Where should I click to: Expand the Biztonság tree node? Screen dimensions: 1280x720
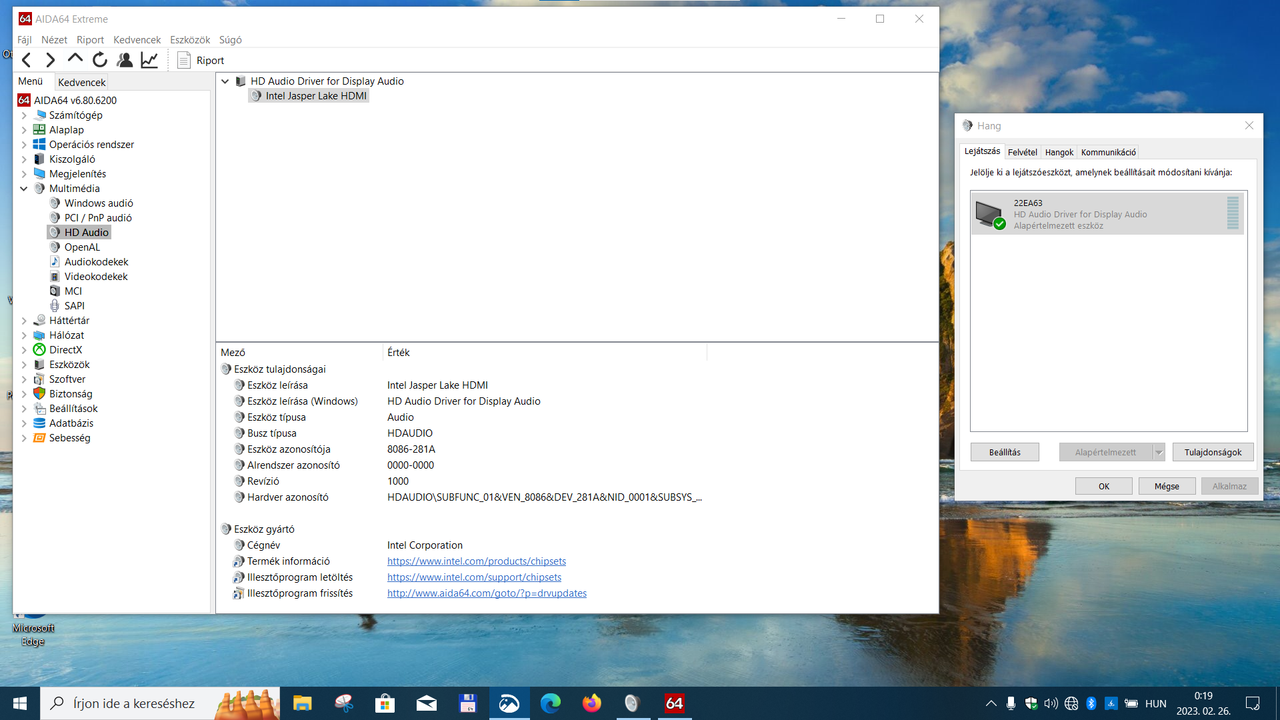tap(24, 394)
